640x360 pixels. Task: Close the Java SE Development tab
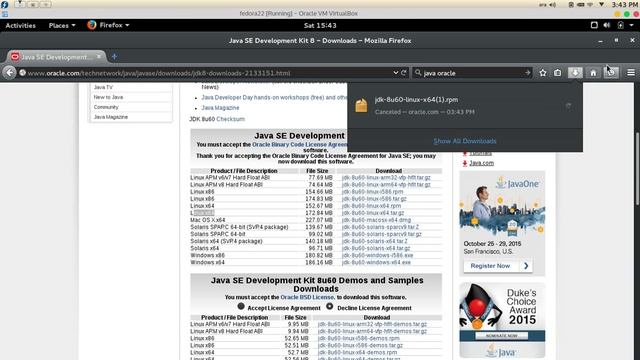click(x=99, y=57)
